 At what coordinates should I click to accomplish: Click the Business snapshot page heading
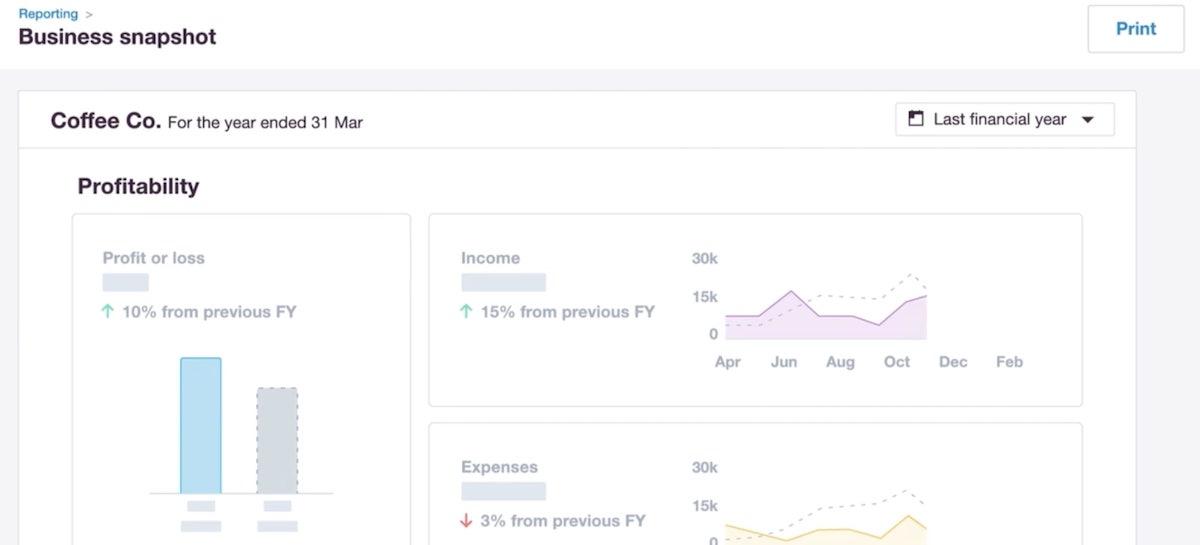point(117,37)
